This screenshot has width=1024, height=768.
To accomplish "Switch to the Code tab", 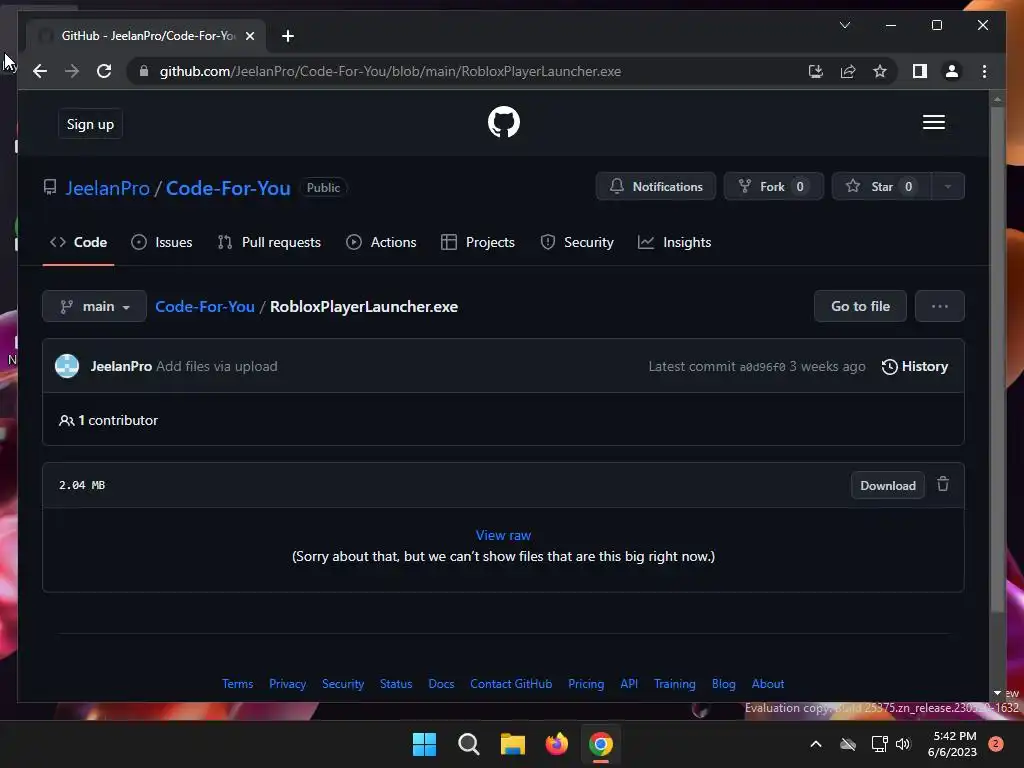I will [78, 242].
